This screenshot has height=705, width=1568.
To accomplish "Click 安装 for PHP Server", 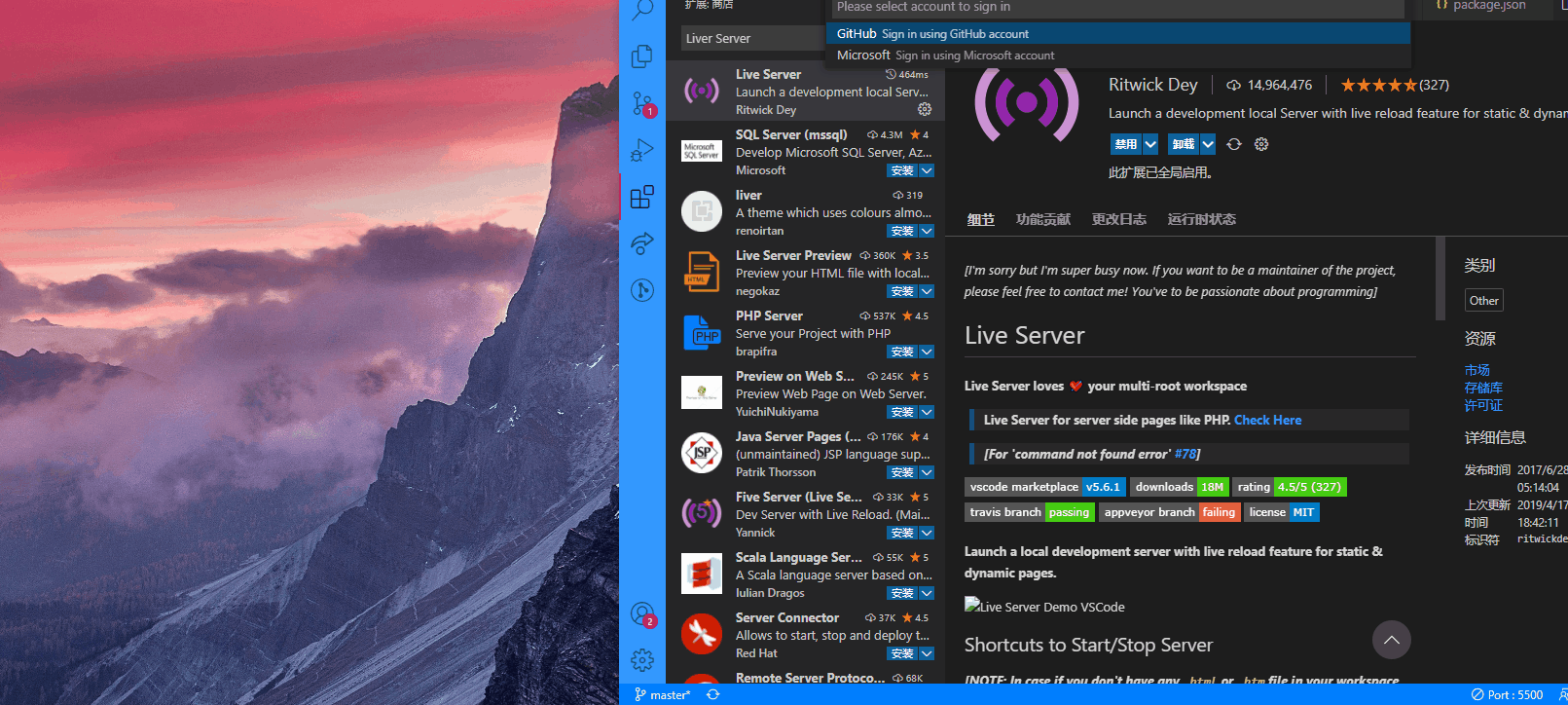I will [902, 352].
